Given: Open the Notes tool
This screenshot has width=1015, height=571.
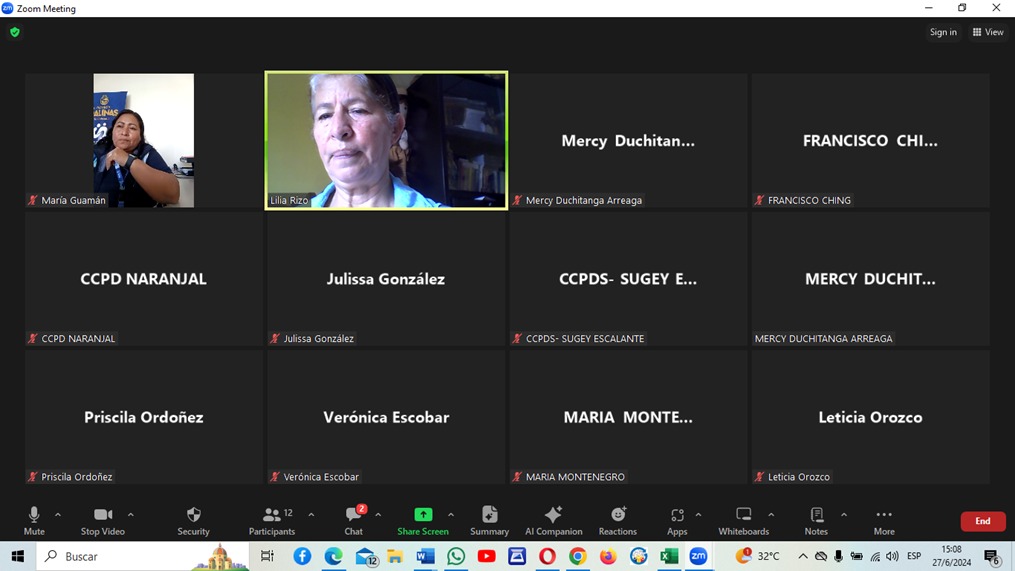Looking at the screenshot, I should 816,520.
